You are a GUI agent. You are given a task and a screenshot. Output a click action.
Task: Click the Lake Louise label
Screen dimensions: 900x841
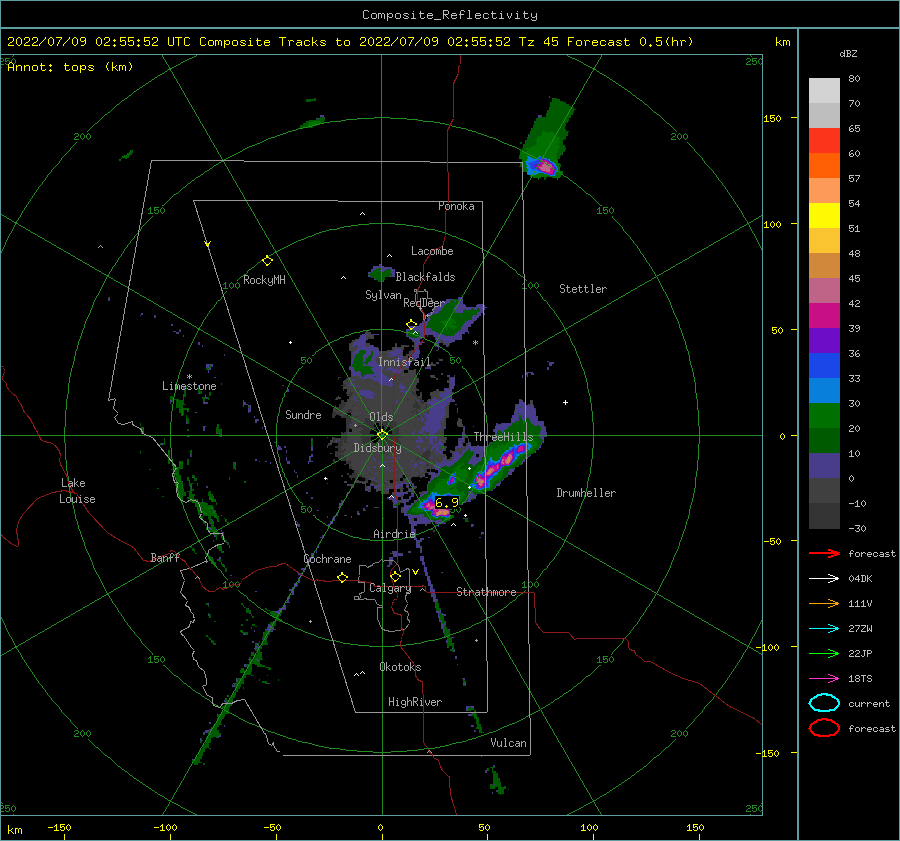[x=77, y=491]
